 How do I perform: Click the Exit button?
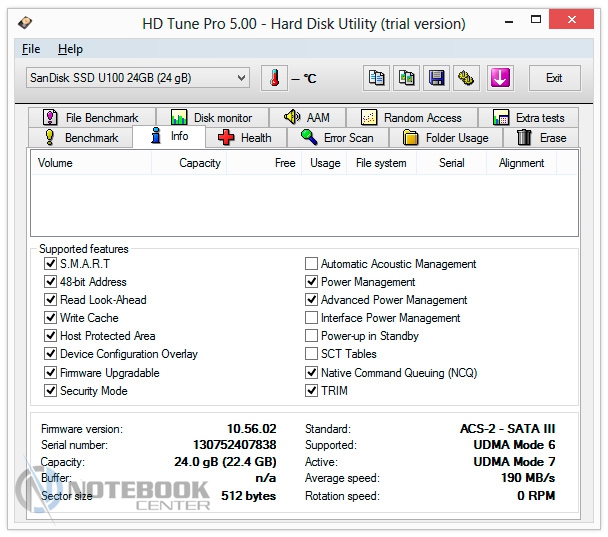tap(553, 78)
